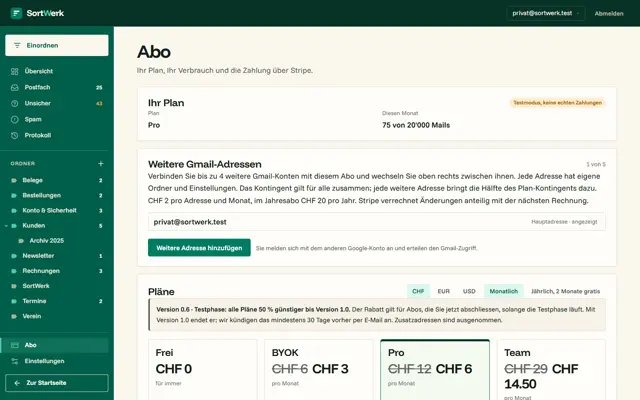The width and height of the screenshot is (640, 400).
Task: Click the Konto & Sicherheit tag icon
Action: (x=14, y=210)
